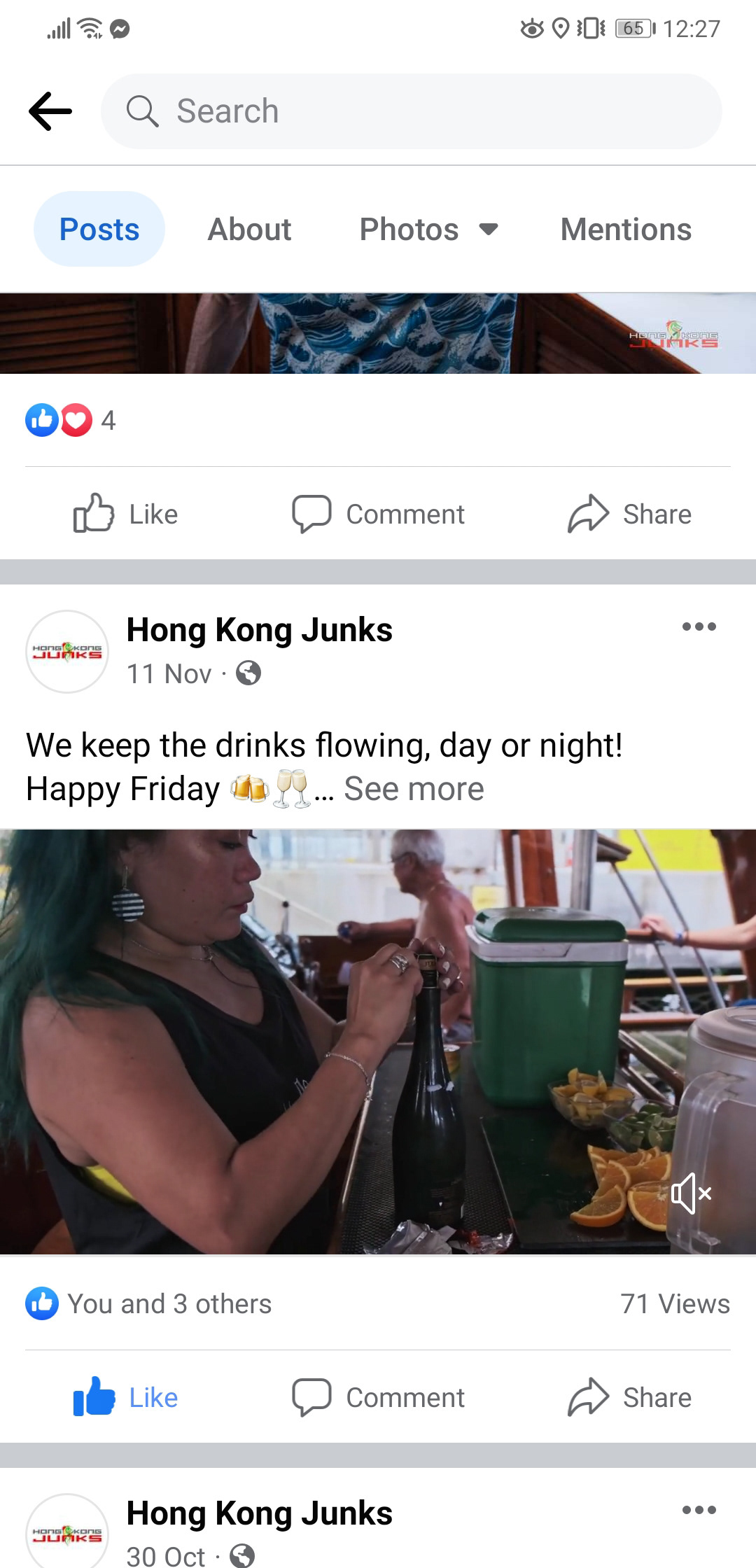Tap the search magnifier icon
The height and width of the screenshot is (1568, 756).
tap(143, 111)
